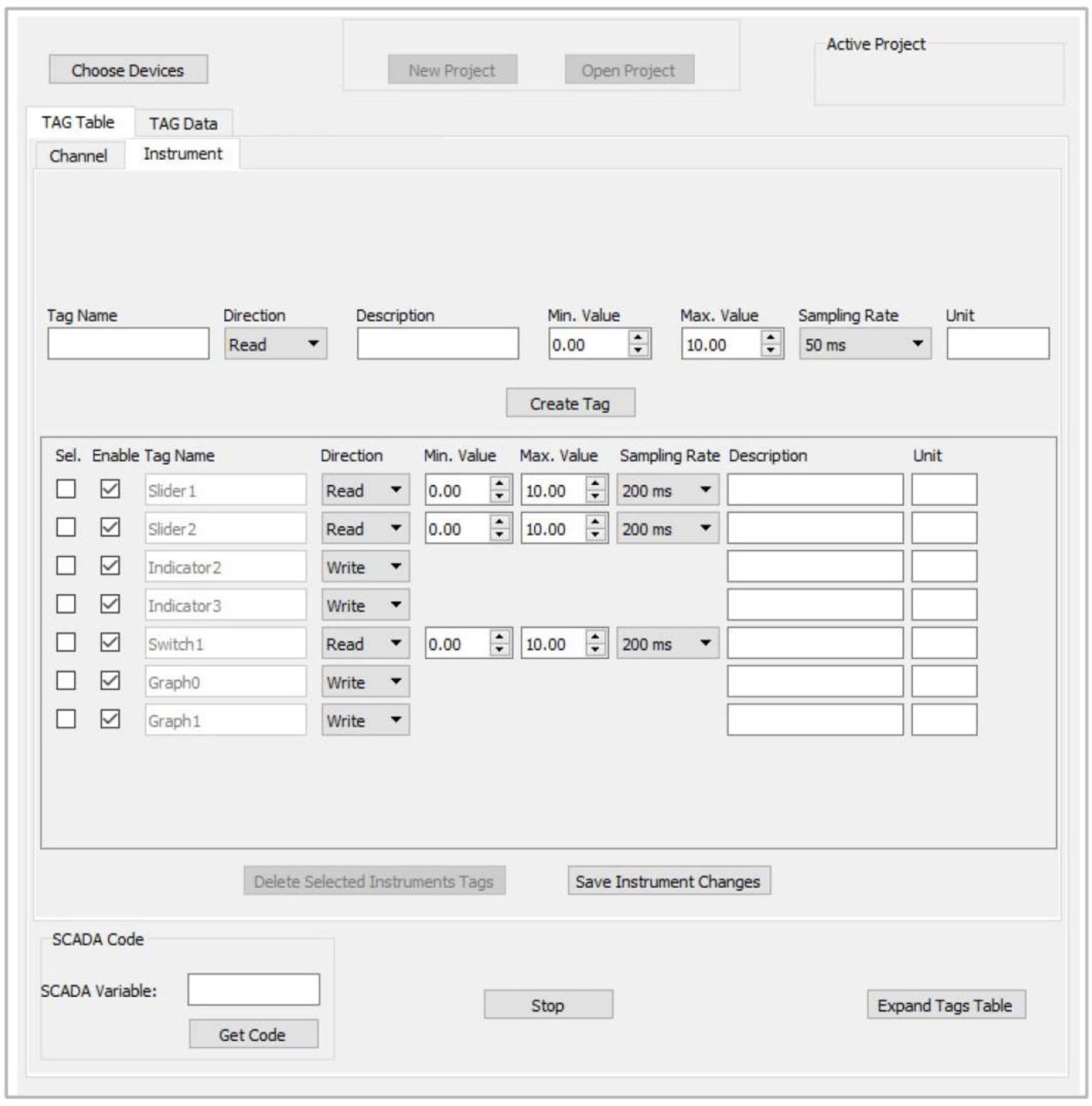Click the SCADA Variable input field

point(253,989)
